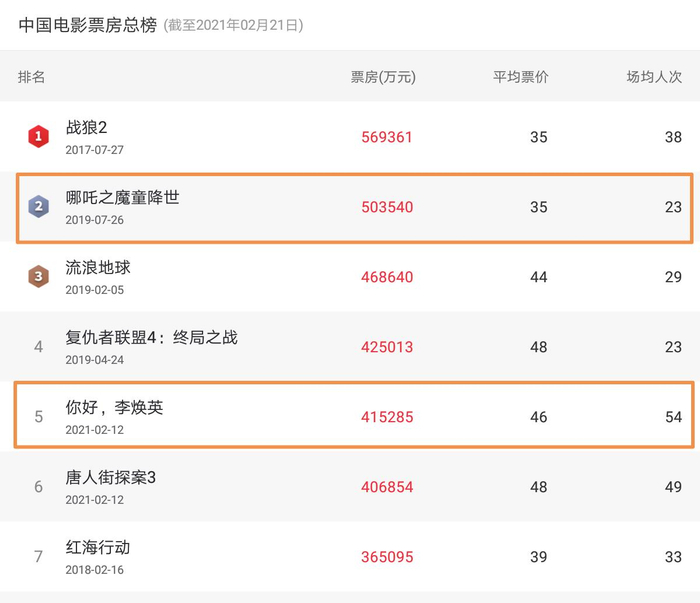The image size is (700, 603).
Task: Select the 唐人街探案3 movie title
Action: pos(111,478)
